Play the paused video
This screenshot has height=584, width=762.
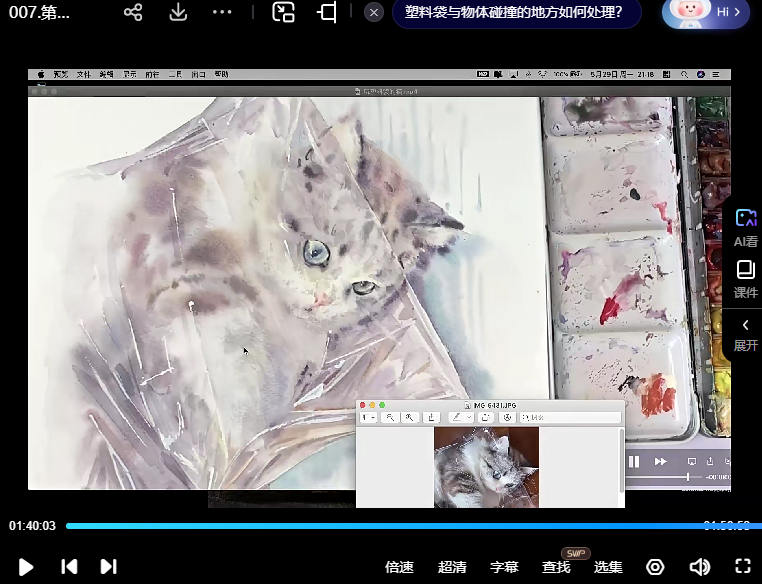[26, 566]
